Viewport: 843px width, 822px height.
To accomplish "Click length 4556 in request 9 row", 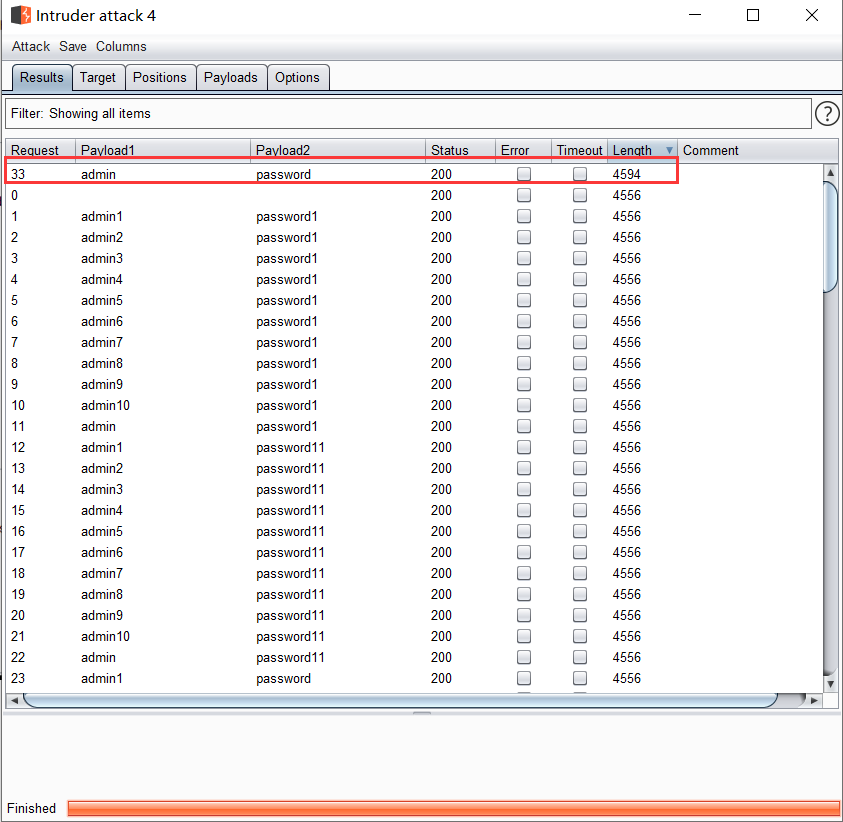I will (626, 384).
